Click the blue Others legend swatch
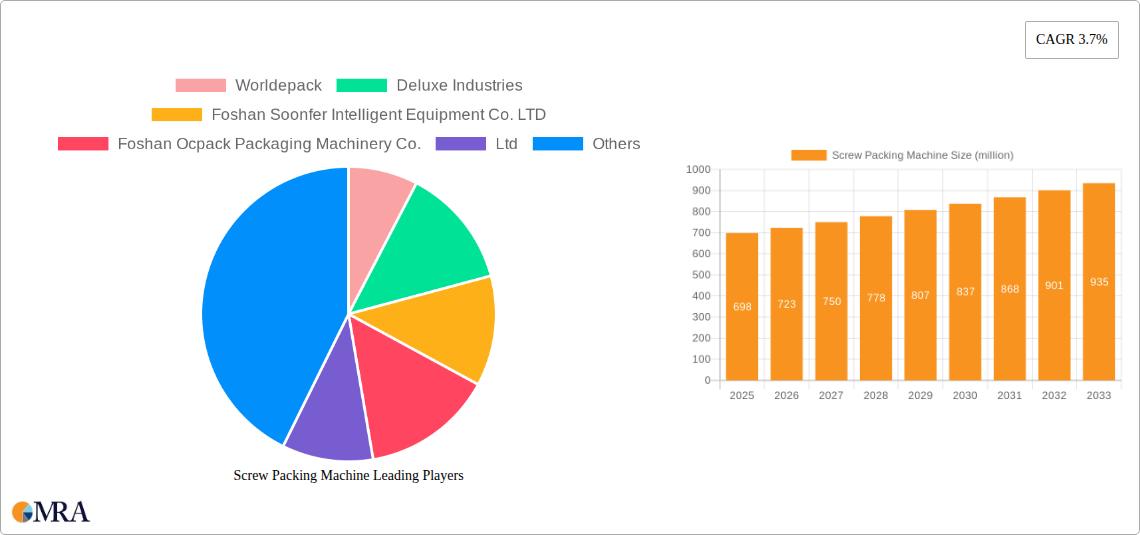Screen dimensions: 1140x535 (x=558, y=144)
